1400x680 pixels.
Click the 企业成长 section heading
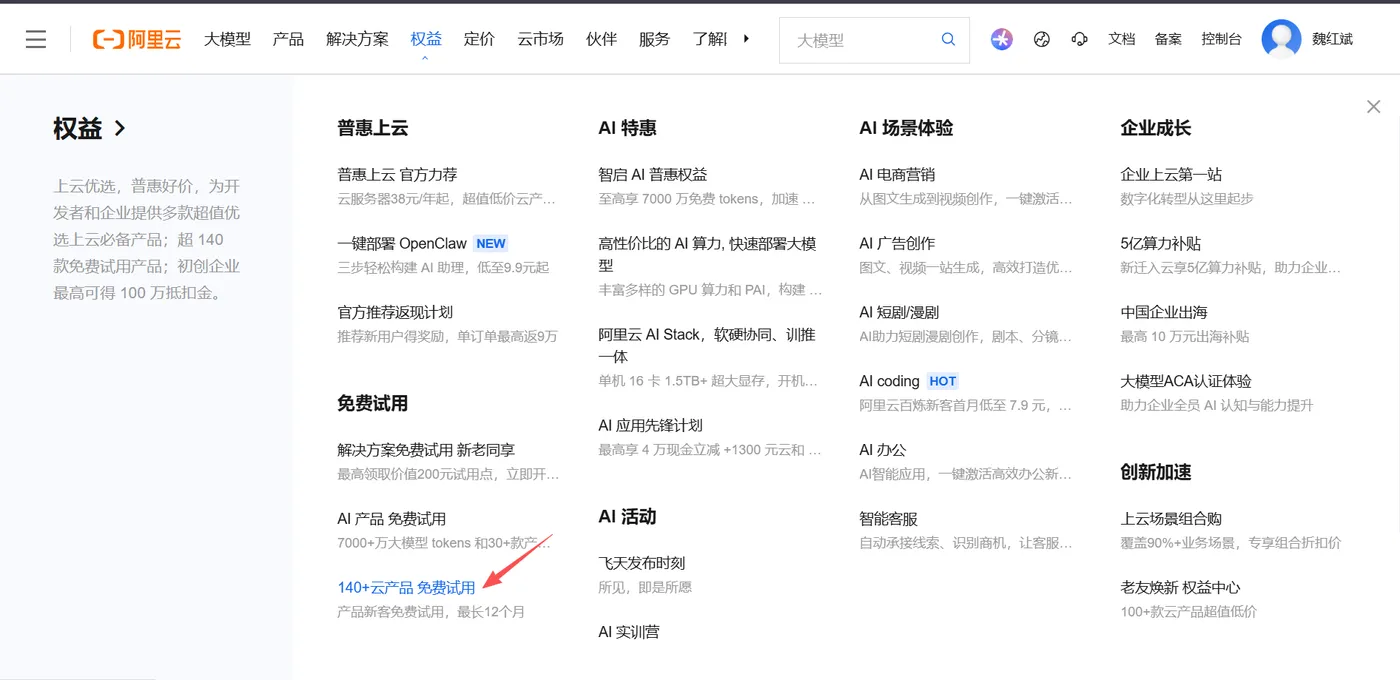coord(1155,128)
